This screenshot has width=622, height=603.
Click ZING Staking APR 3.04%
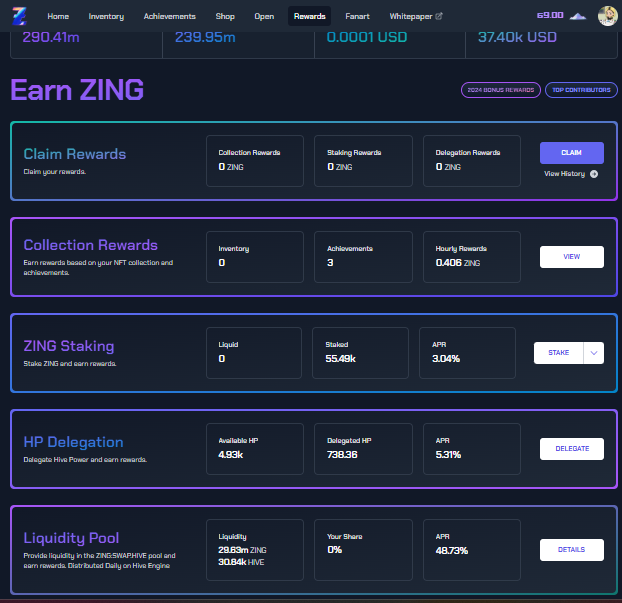(x=446, y=359)
